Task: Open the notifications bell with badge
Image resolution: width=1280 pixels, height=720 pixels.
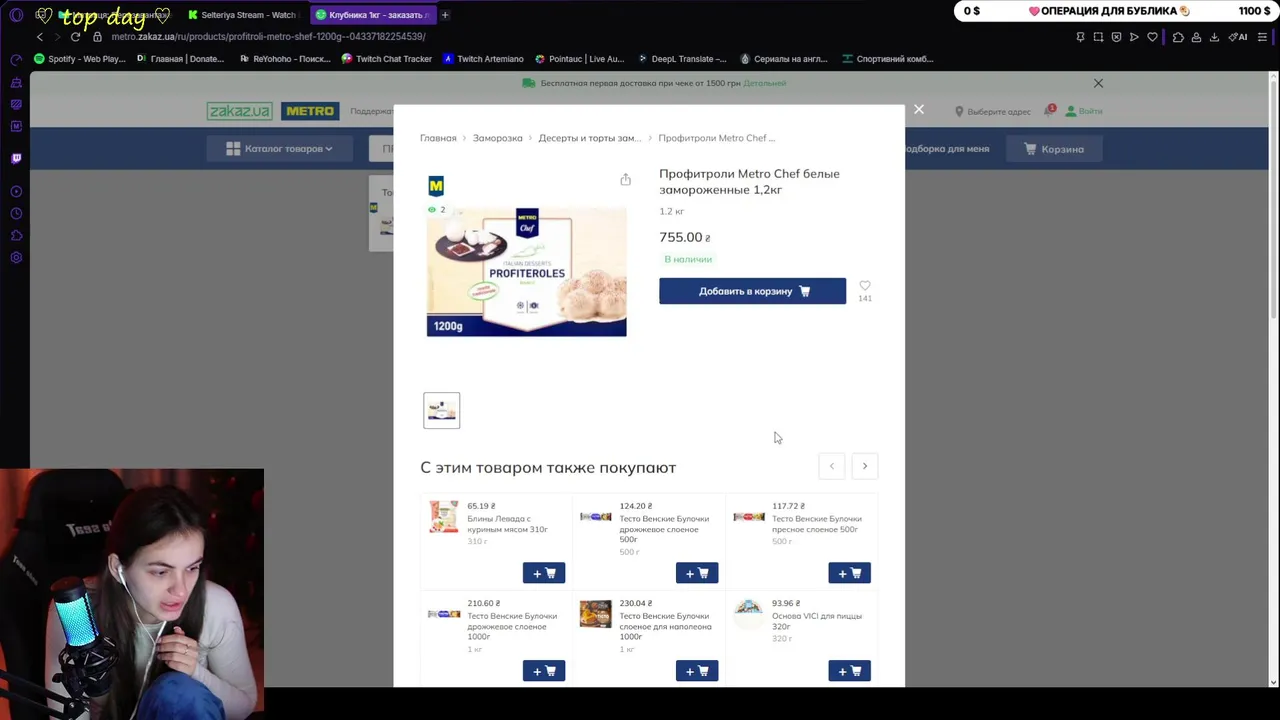Action: pyautogui.click(x=1049, y=111)
